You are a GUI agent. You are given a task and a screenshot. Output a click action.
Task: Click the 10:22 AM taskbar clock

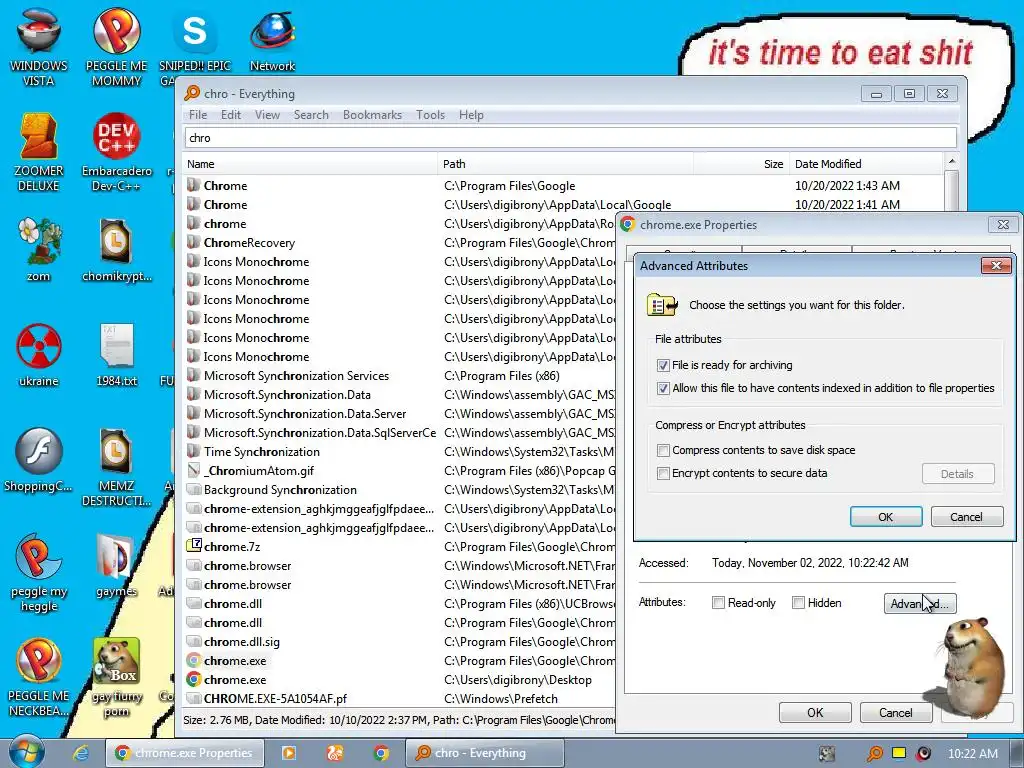click(972, 754)
